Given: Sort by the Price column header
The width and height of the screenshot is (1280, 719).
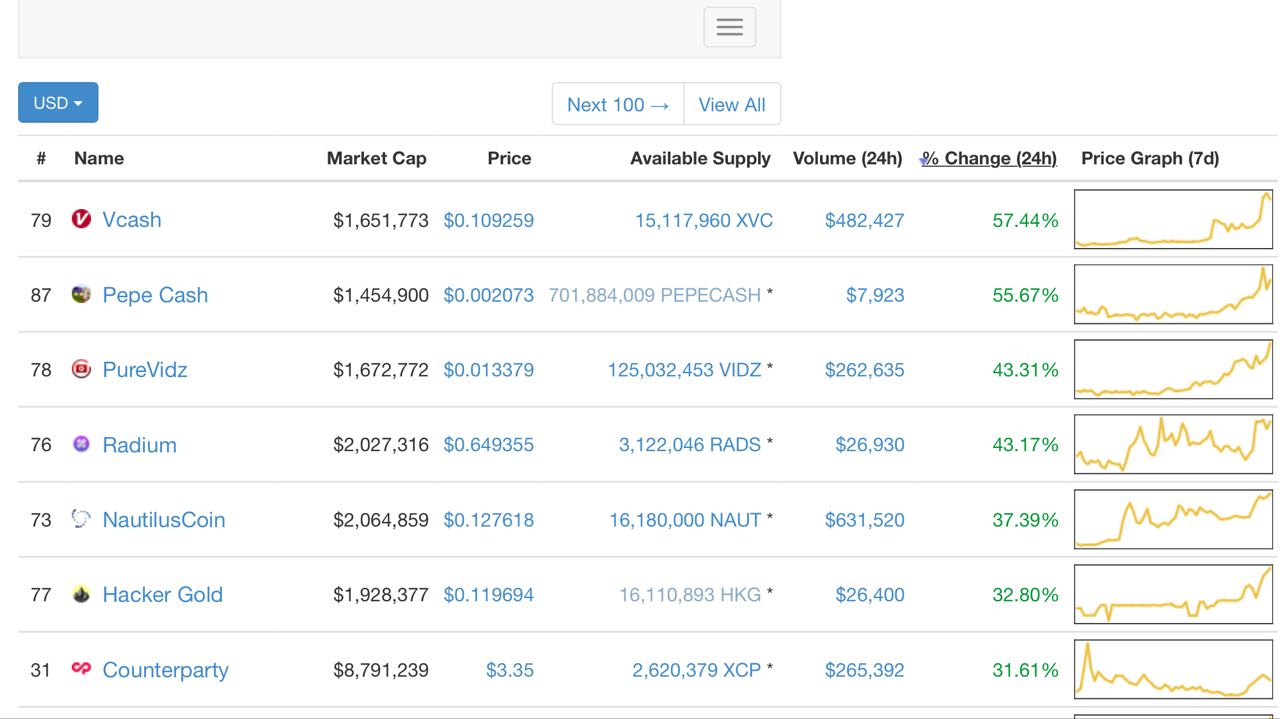Looking at the screenshot, I should click(509, 158).
